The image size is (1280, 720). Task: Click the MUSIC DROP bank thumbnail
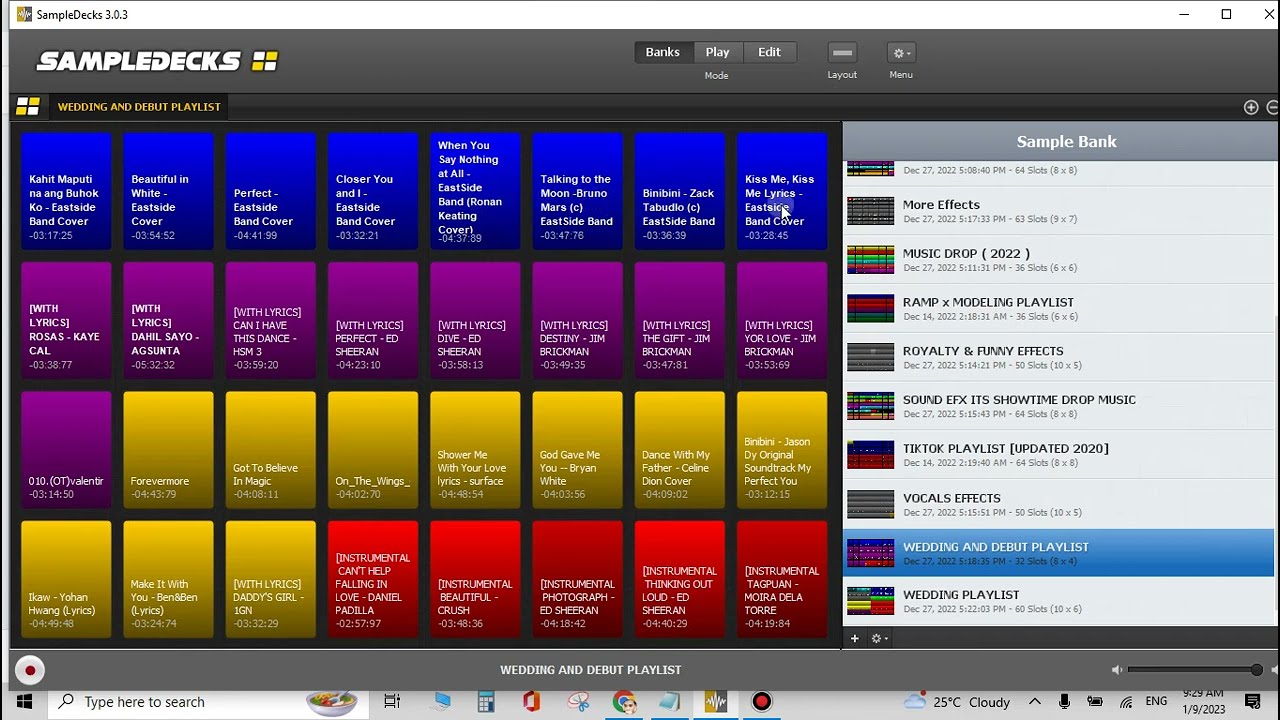tap(870, 260)
